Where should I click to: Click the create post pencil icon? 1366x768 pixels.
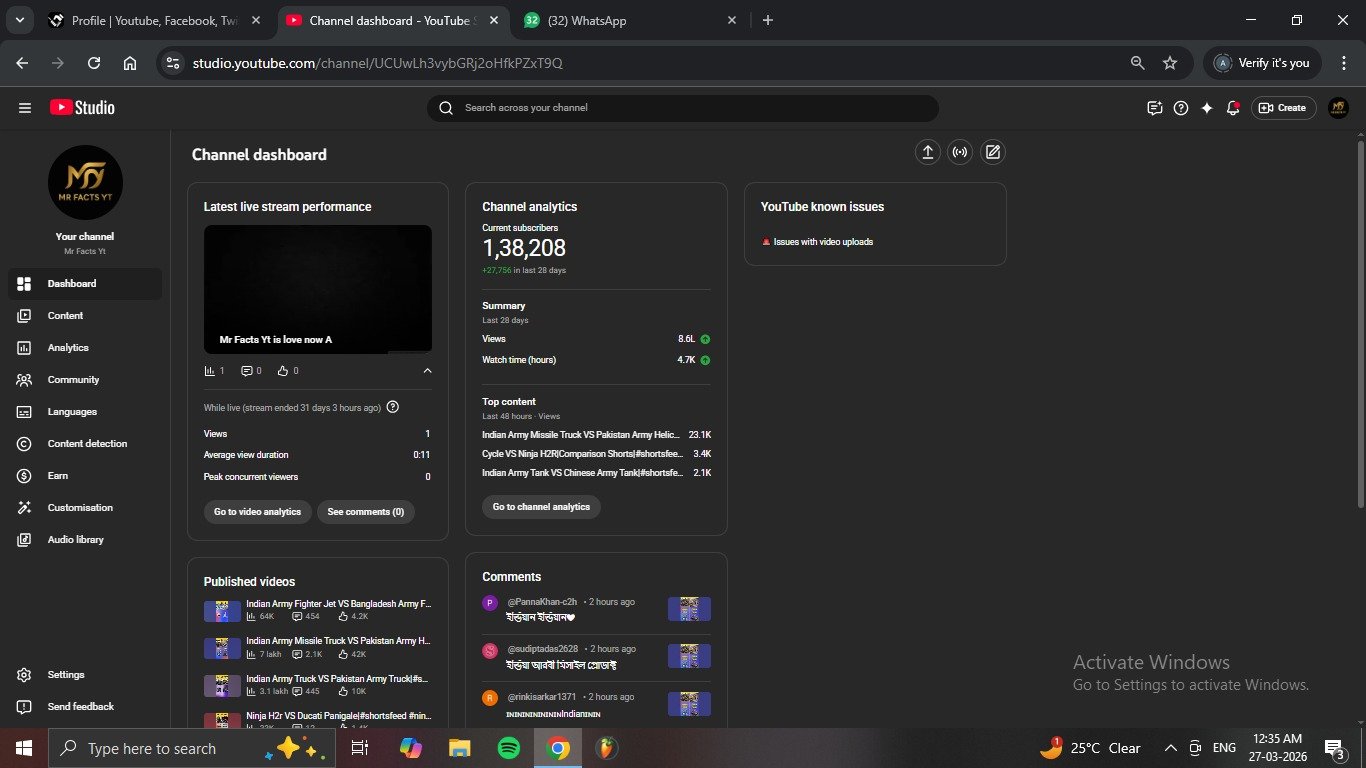tap(992, 152)
